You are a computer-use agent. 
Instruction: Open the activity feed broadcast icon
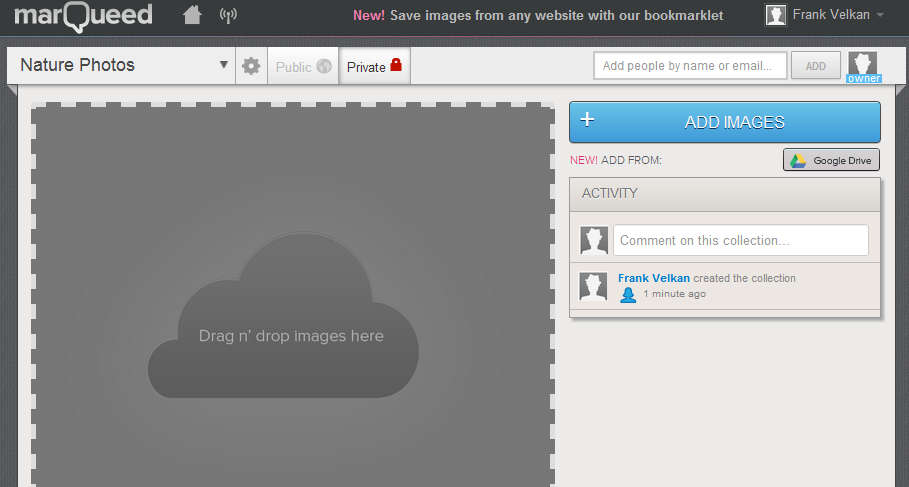pyautogui.click(x=228, y=15)
